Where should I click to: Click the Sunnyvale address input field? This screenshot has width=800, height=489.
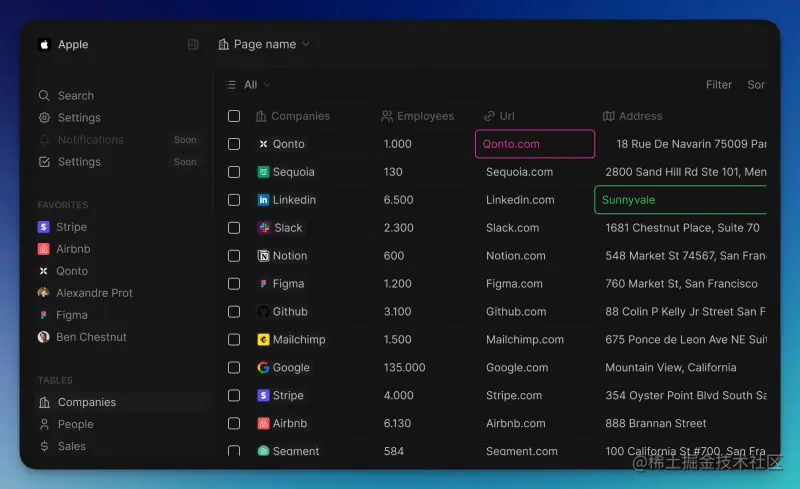tap(681, 200)
